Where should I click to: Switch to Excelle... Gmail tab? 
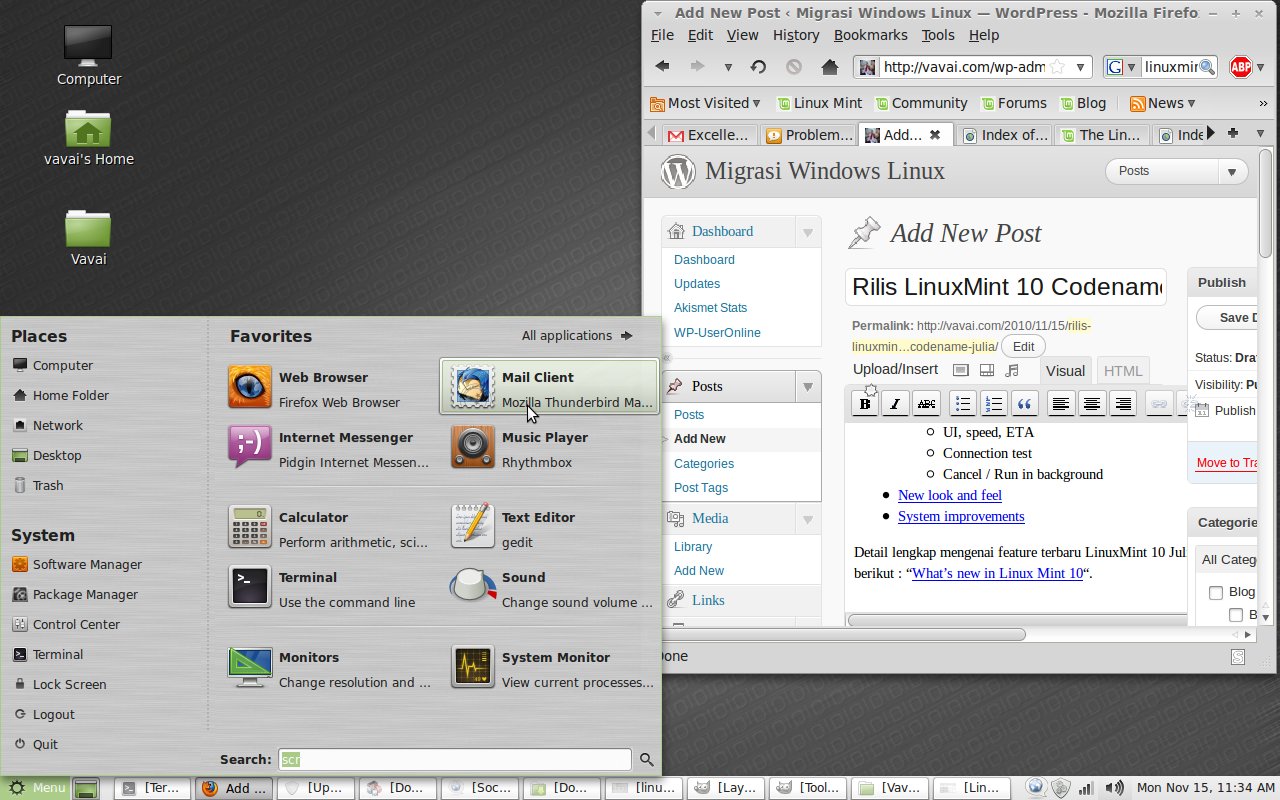pyautogui.click(x=711, y=134)
